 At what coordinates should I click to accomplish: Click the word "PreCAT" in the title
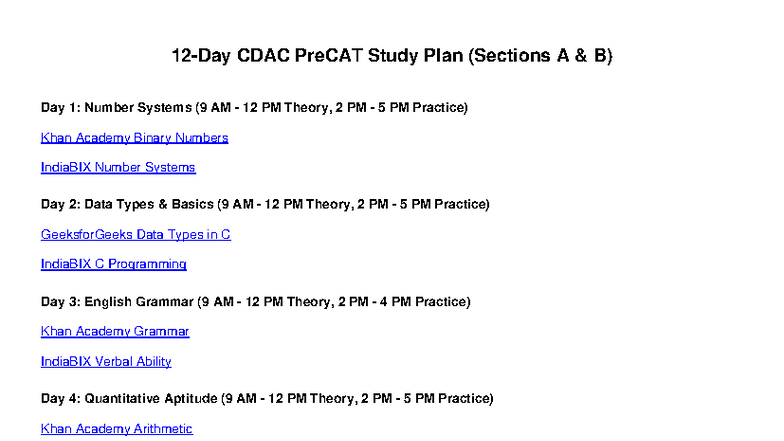click(328, 57)
